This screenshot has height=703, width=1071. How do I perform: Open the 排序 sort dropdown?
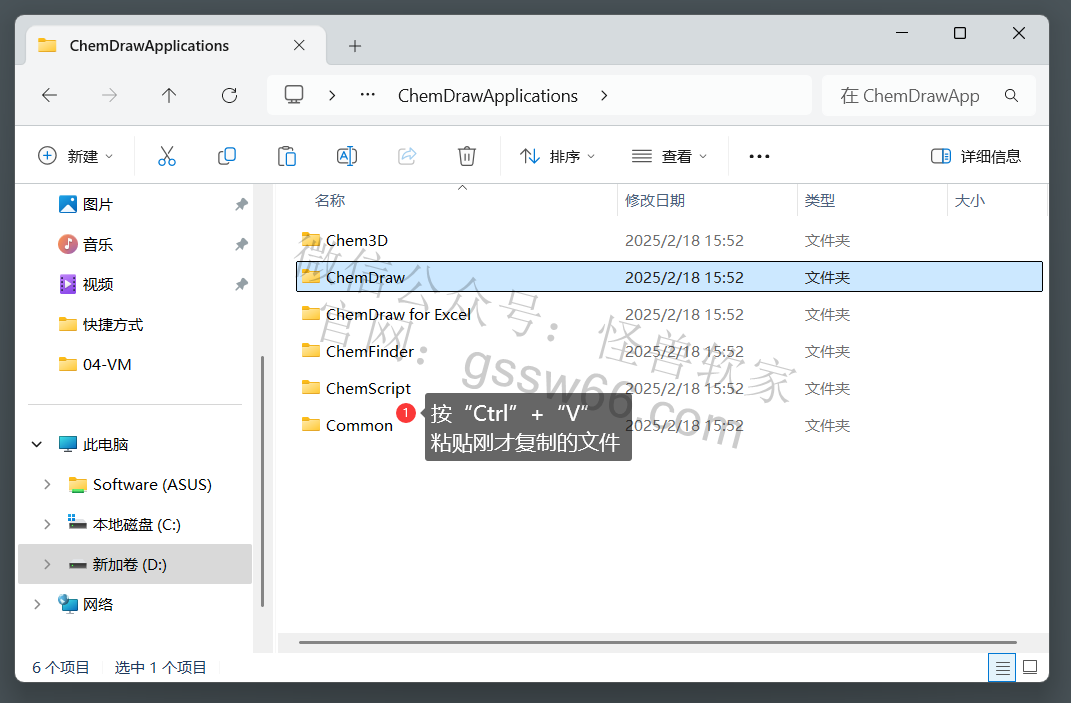pyautogui.click(x=557, y=156)
